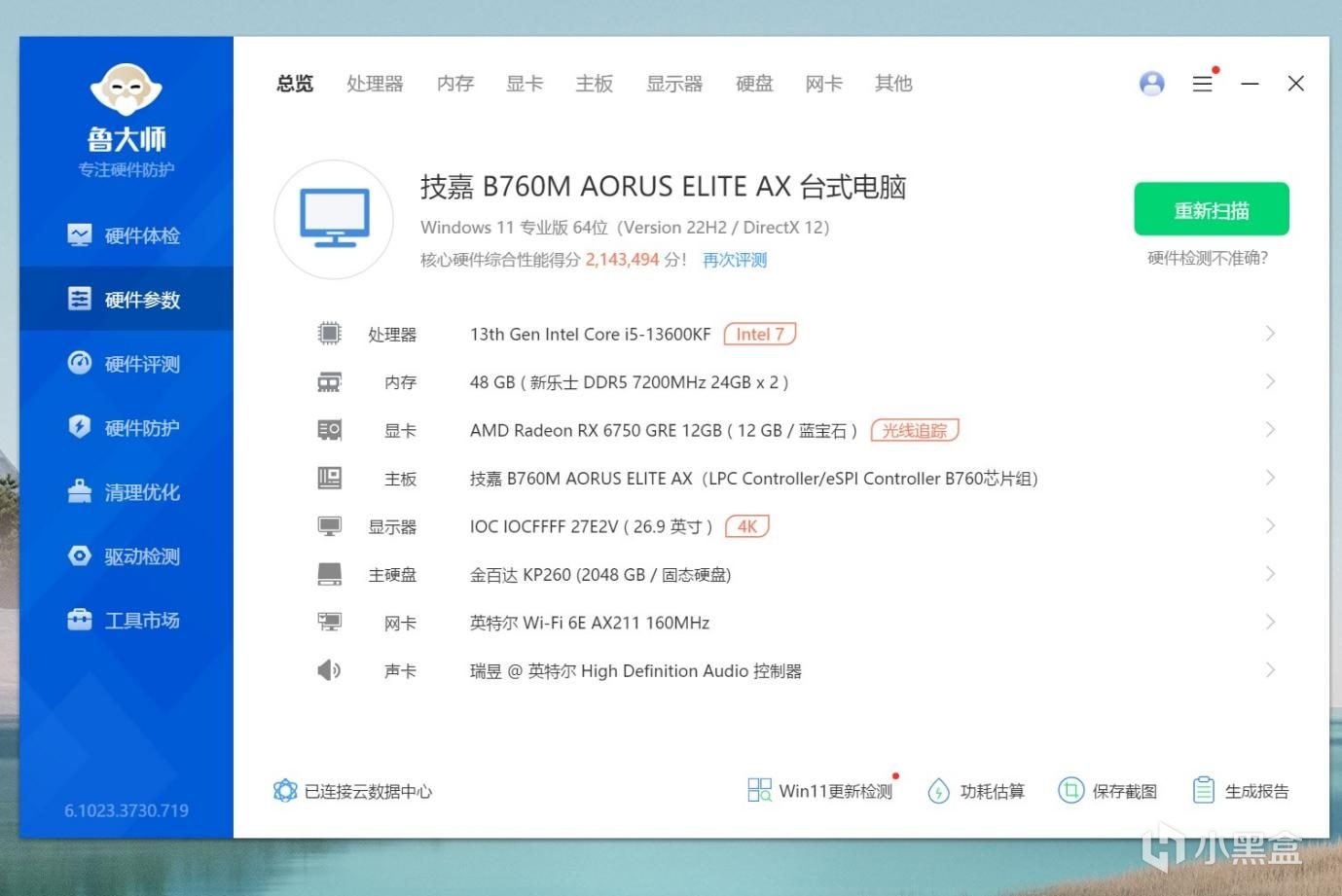Switch to the 内存 tab

[455, 84]
